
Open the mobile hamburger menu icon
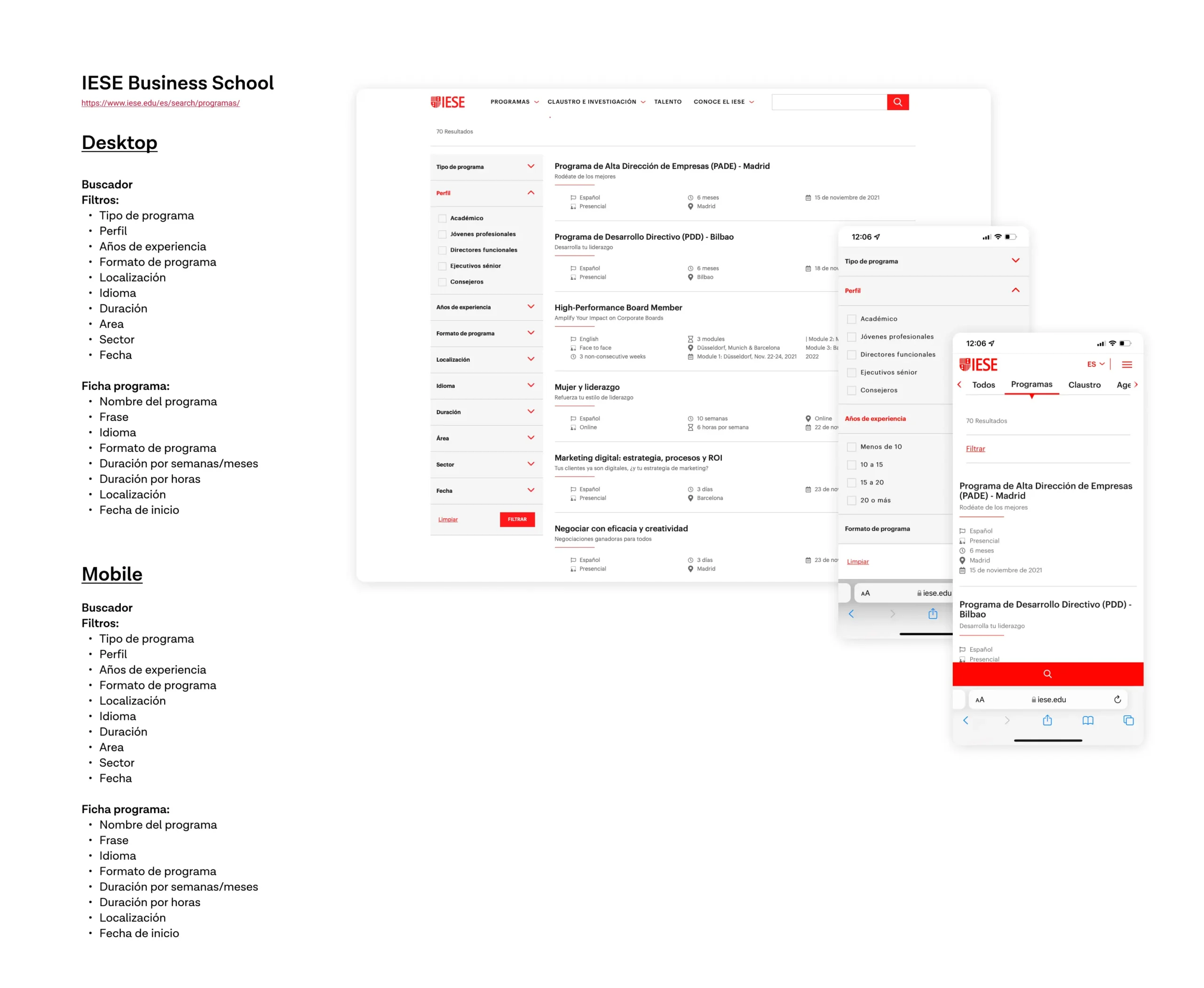coord(1126,364)
